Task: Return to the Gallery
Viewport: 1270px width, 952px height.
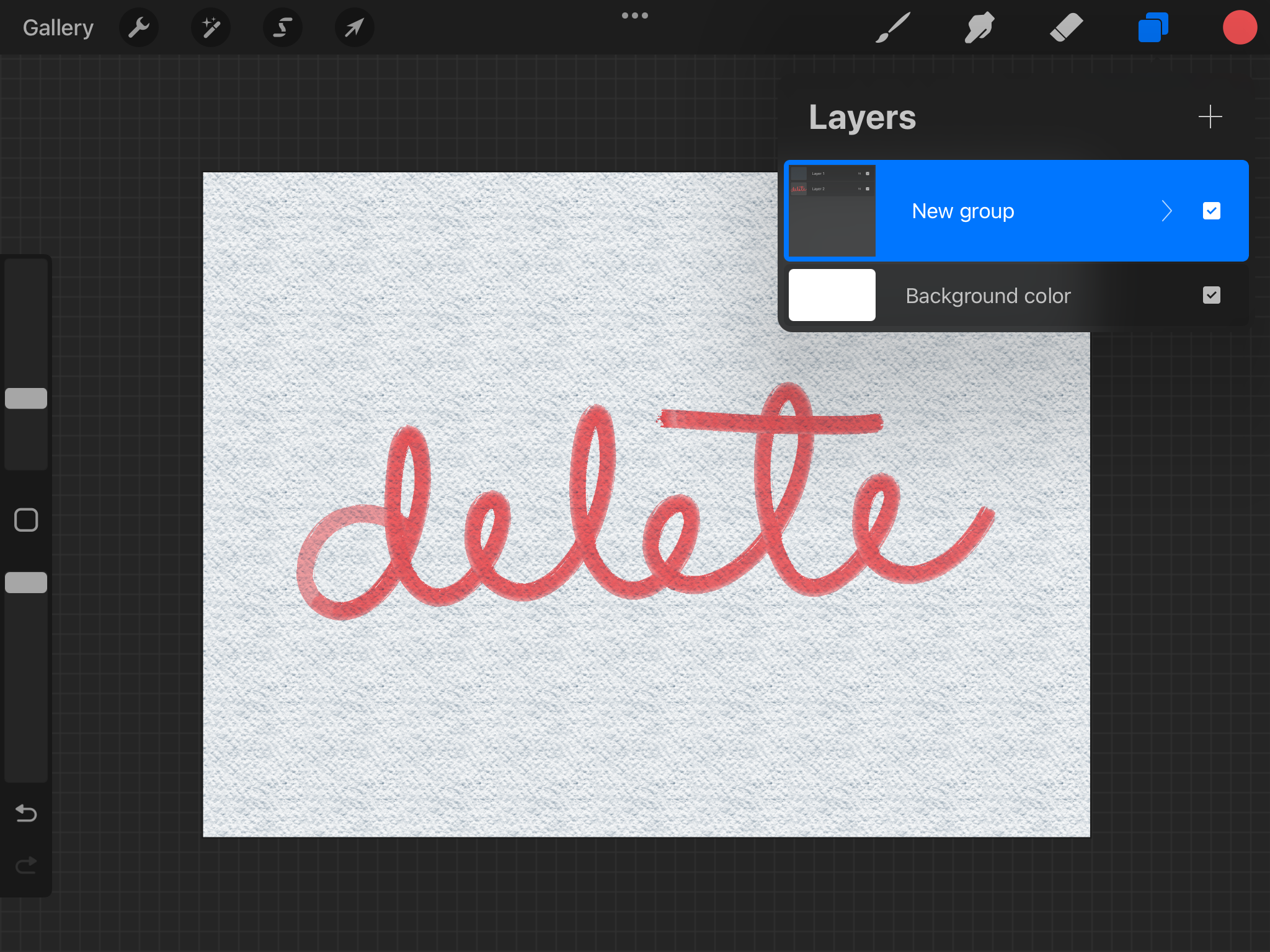Action: 58,27
